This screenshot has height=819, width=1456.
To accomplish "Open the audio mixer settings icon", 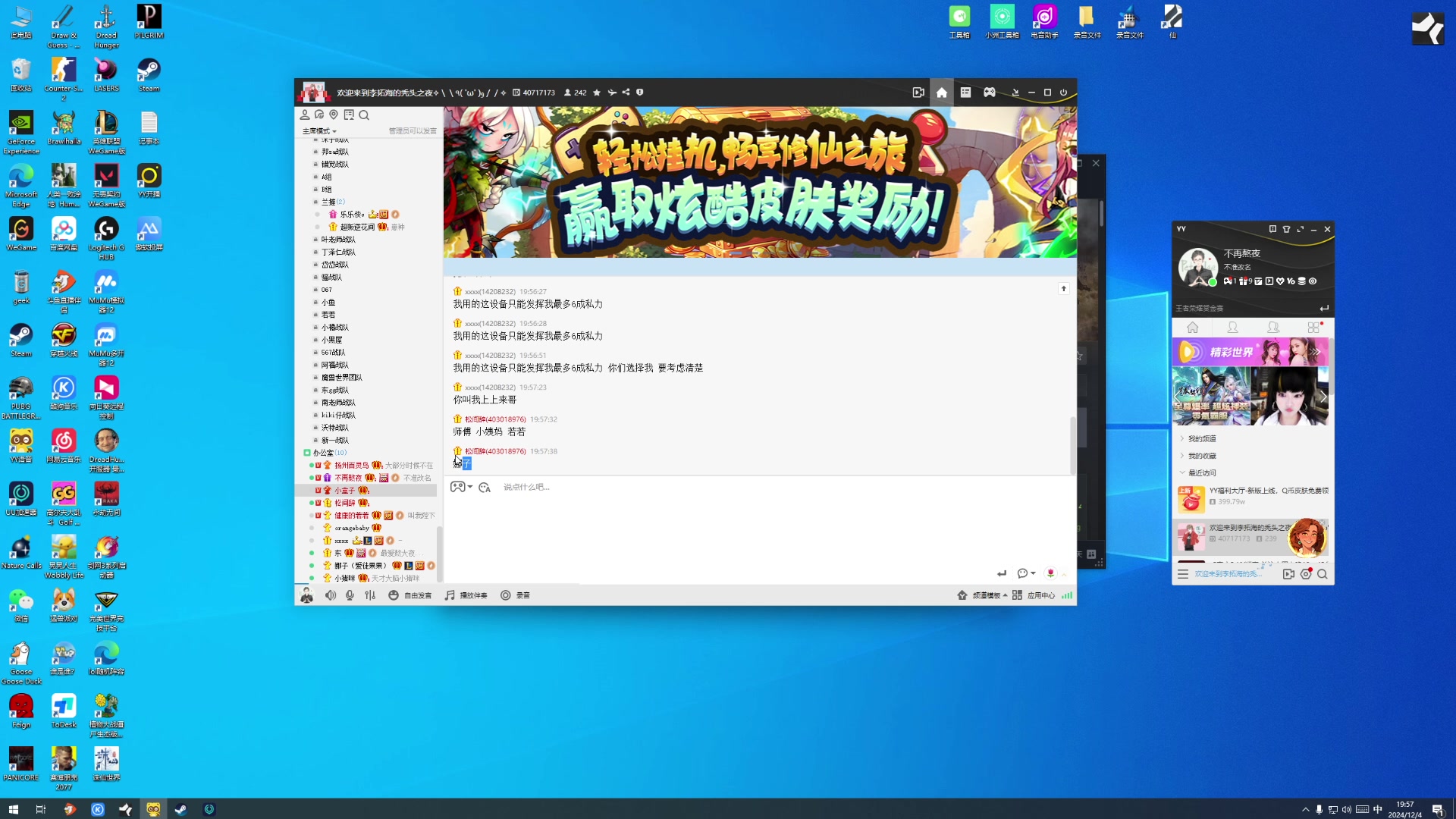I will coord(370,595).
